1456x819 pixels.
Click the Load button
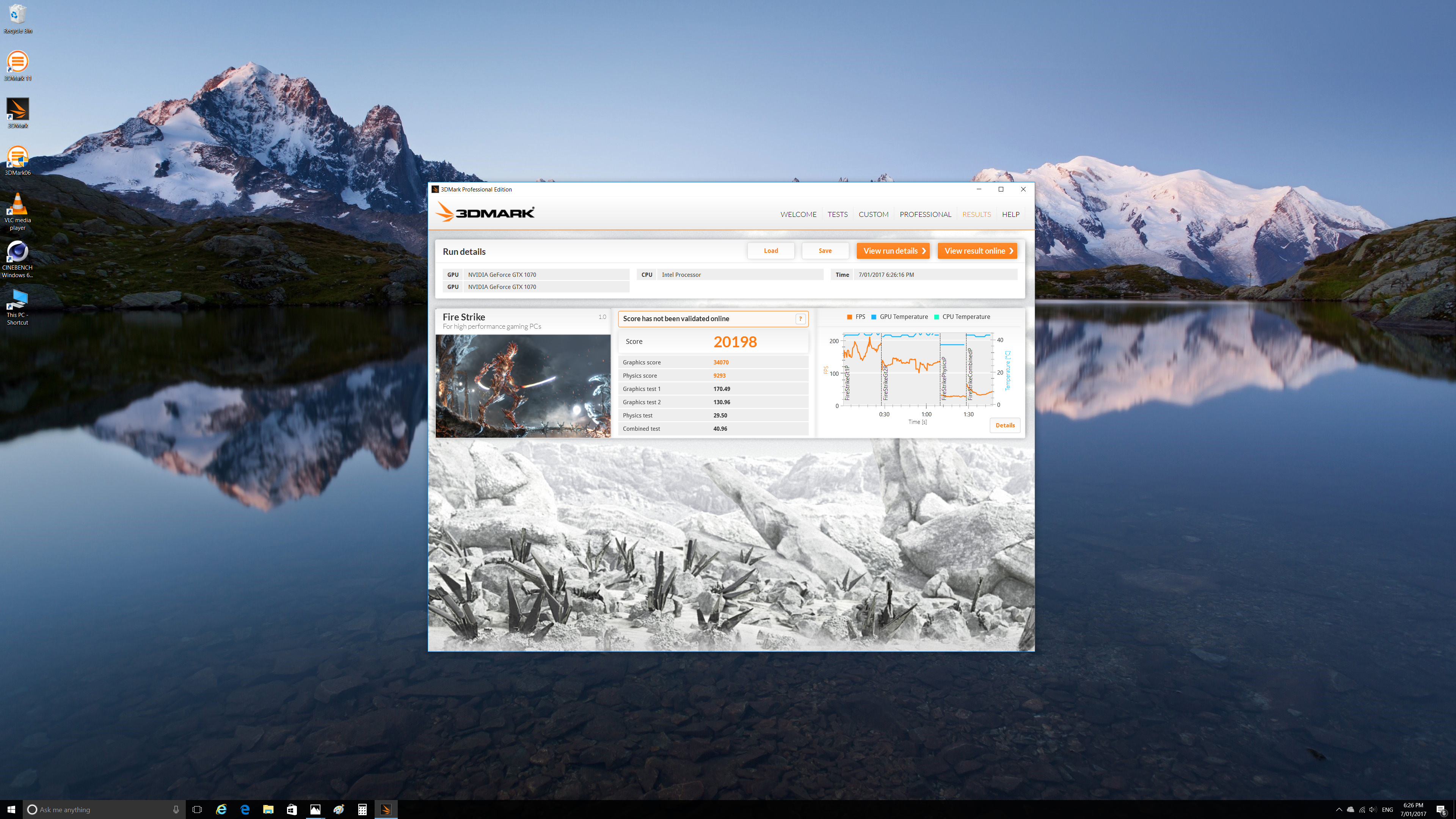coord(771,250)
